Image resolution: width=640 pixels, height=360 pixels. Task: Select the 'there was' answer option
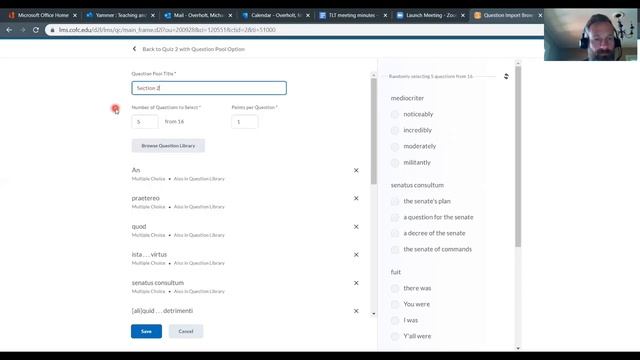pos(395,288)
